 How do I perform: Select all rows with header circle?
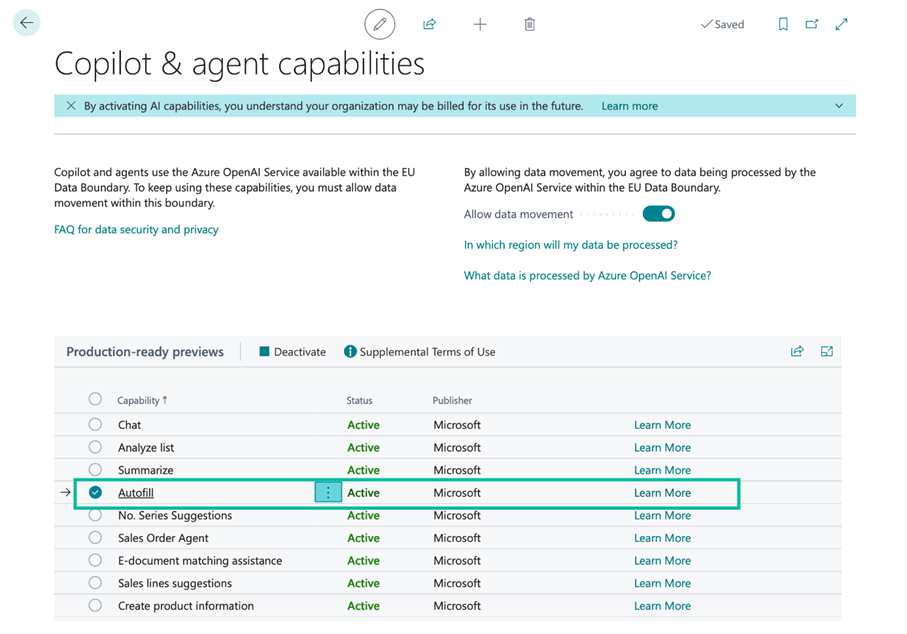[95, 399]
